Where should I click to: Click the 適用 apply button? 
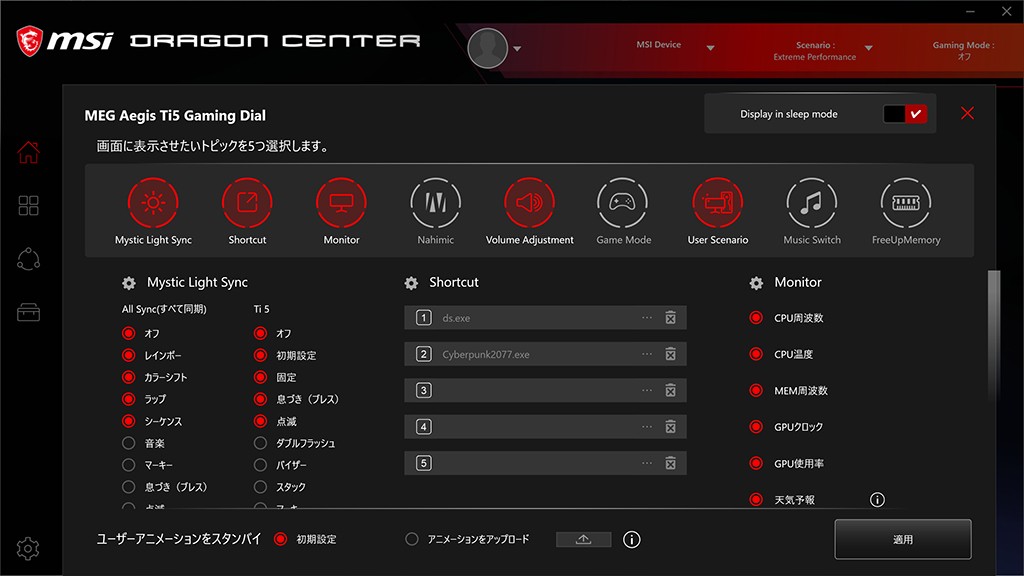(x=903, y=539)
